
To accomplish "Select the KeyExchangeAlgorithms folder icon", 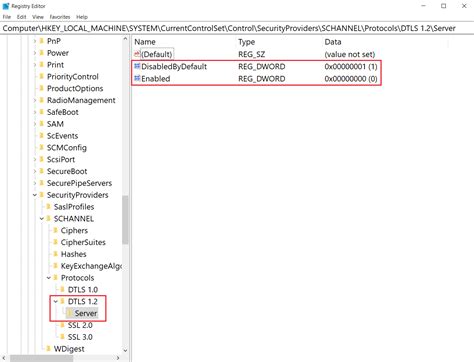I will [56, 266].
